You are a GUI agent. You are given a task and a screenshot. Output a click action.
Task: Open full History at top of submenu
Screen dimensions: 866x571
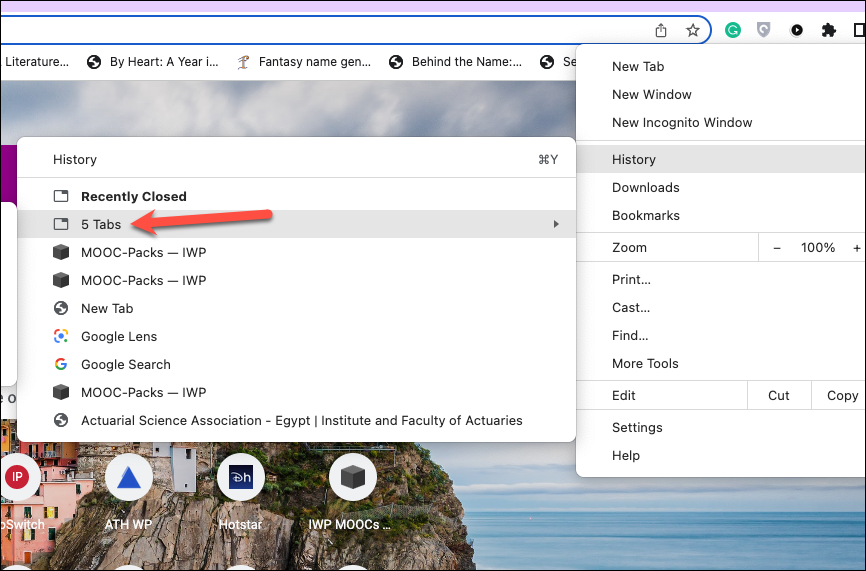pyautogui.click(x=297, y=160)
